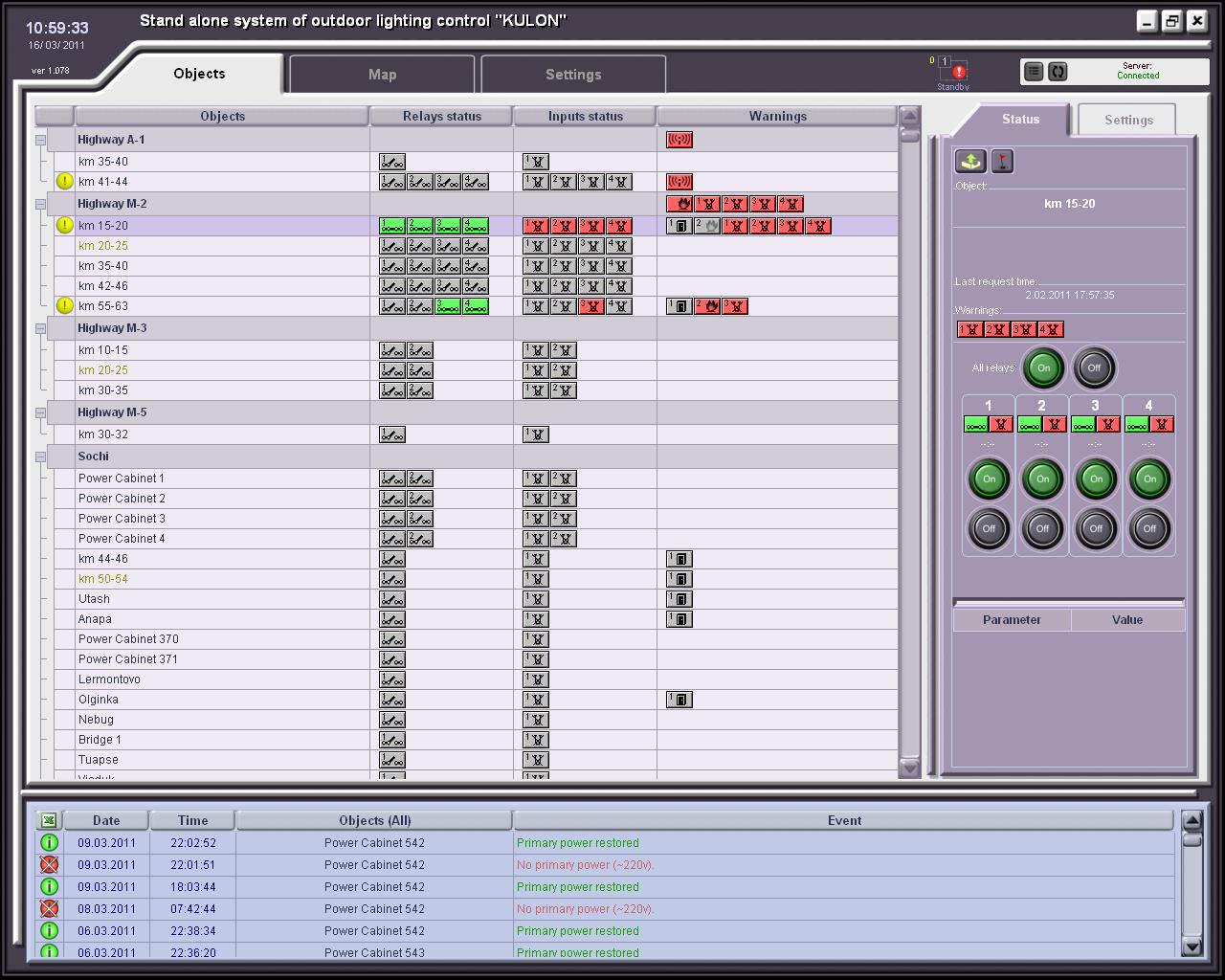Image resolution: width=1225 pixels, height=980 pixels.
Task: Turn on relay 1 for km 15-20
Action: tap(989, 479)
